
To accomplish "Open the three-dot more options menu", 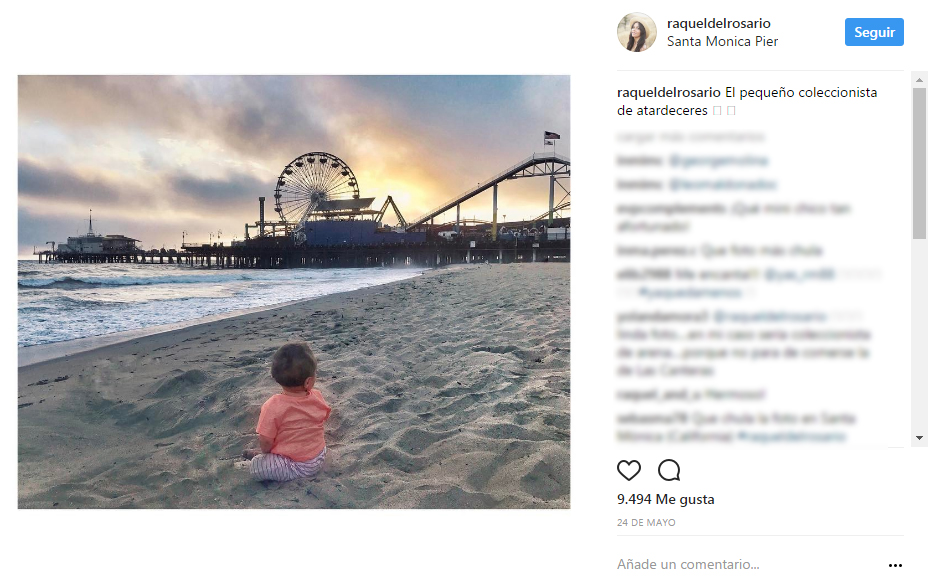I will [x=895, y=565].
